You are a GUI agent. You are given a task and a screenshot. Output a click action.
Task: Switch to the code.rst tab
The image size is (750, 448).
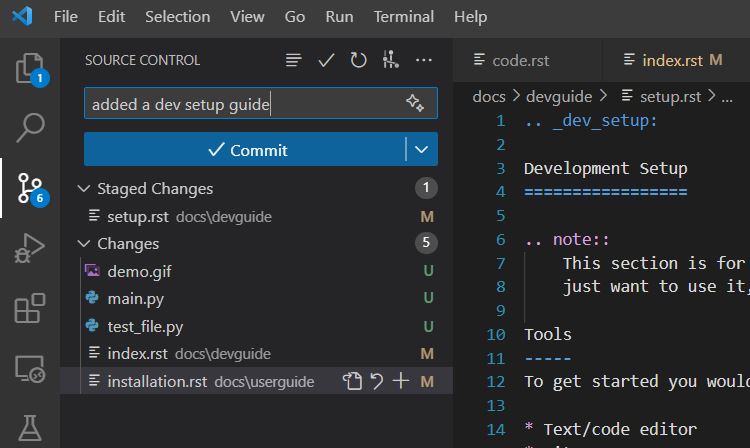(513, 61)
